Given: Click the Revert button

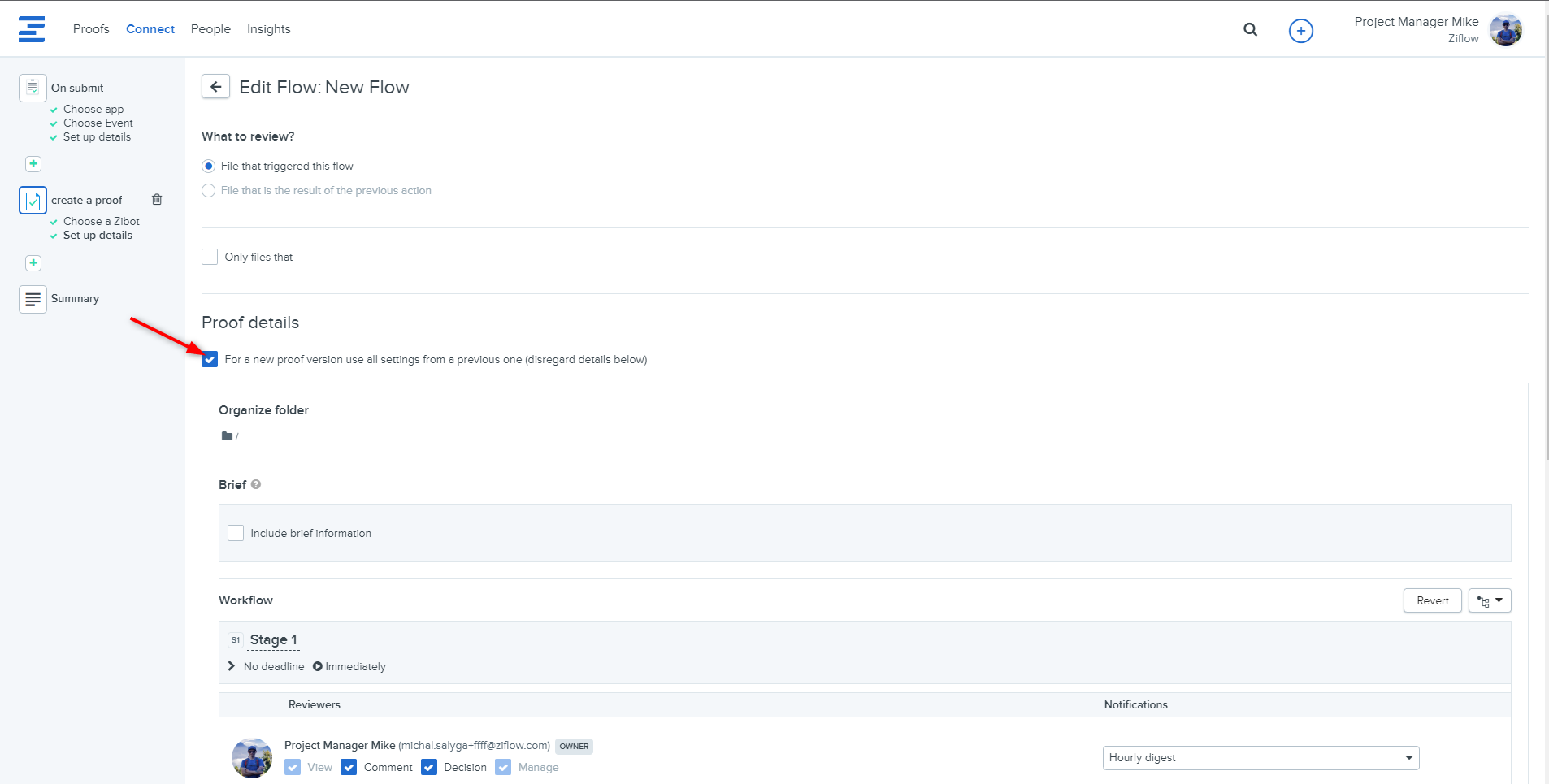Looking at the screenshot, I should [x=1432, y=601].
